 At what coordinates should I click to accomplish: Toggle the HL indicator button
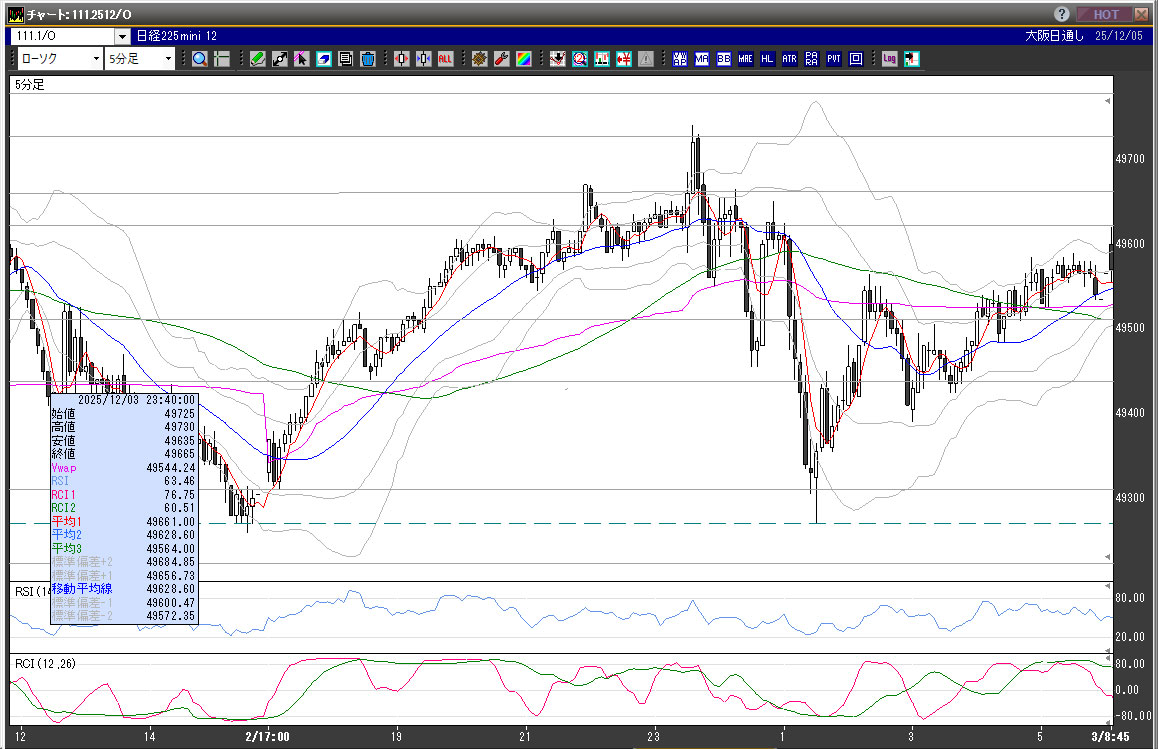click(x=767, y=59)
